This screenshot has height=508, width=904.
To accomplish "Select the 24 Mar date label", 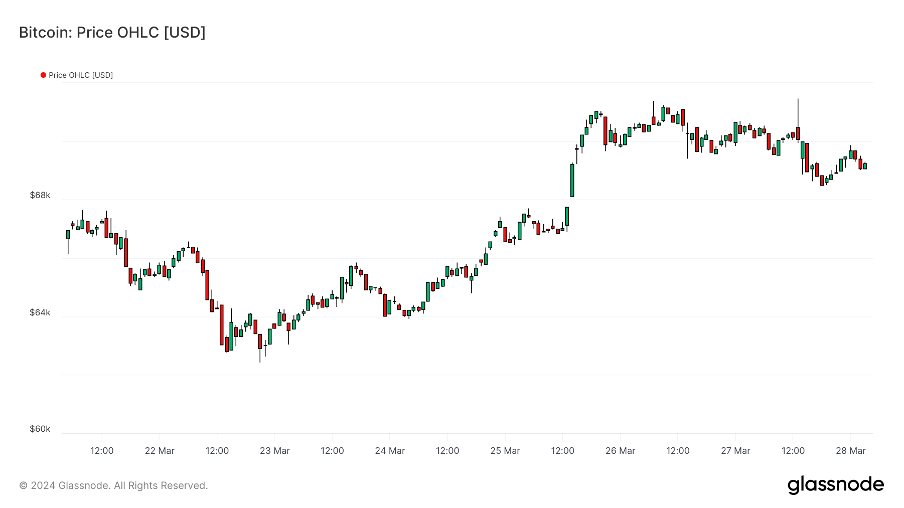I will (x=390, y=451).
